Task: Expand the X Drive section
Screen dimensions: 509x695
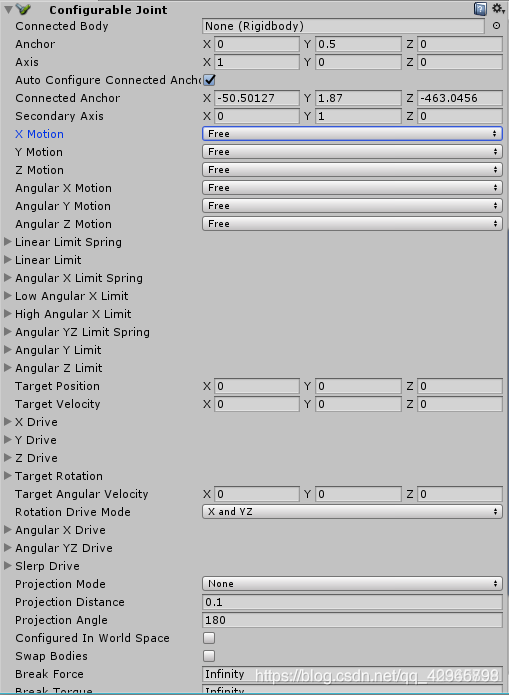Action: coord(8,422)
